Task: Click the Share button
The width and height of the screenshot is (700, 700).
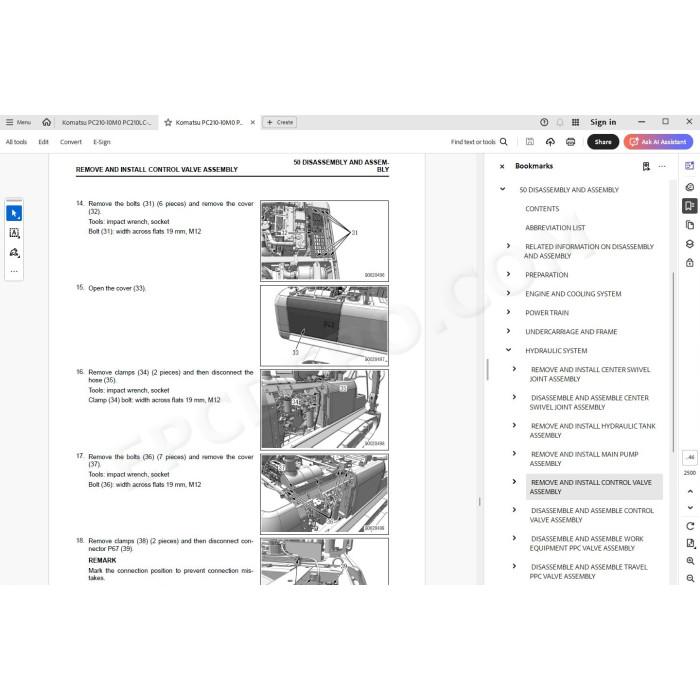Action: pyautogui.click(x=603, y=142)
